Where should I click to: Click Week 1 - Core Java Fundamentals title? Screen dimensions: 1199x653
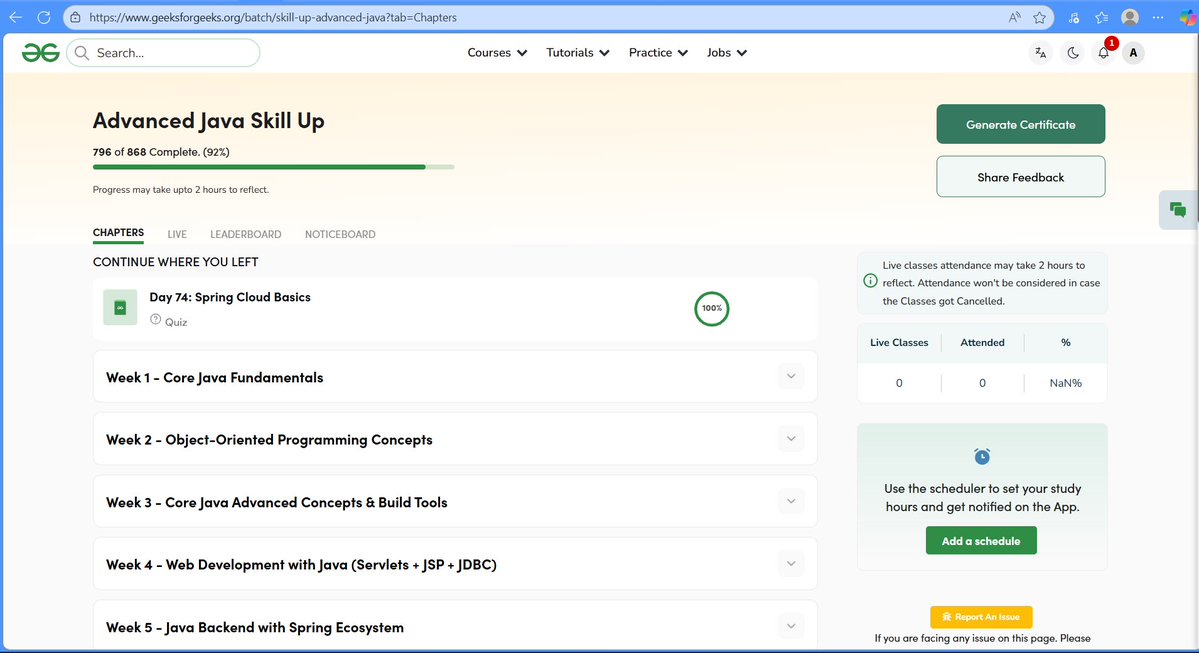pos(215,377)
